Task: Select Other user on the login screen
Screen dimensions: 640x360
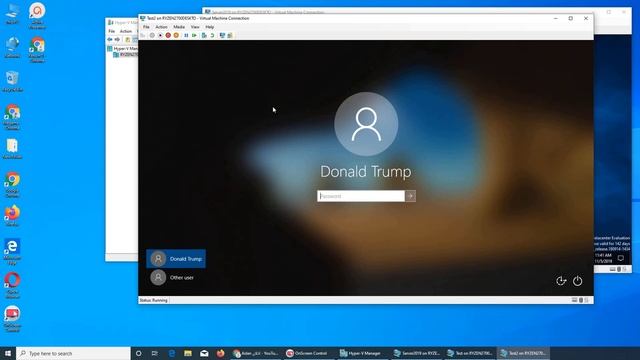Action: click(x=176, y=278)
